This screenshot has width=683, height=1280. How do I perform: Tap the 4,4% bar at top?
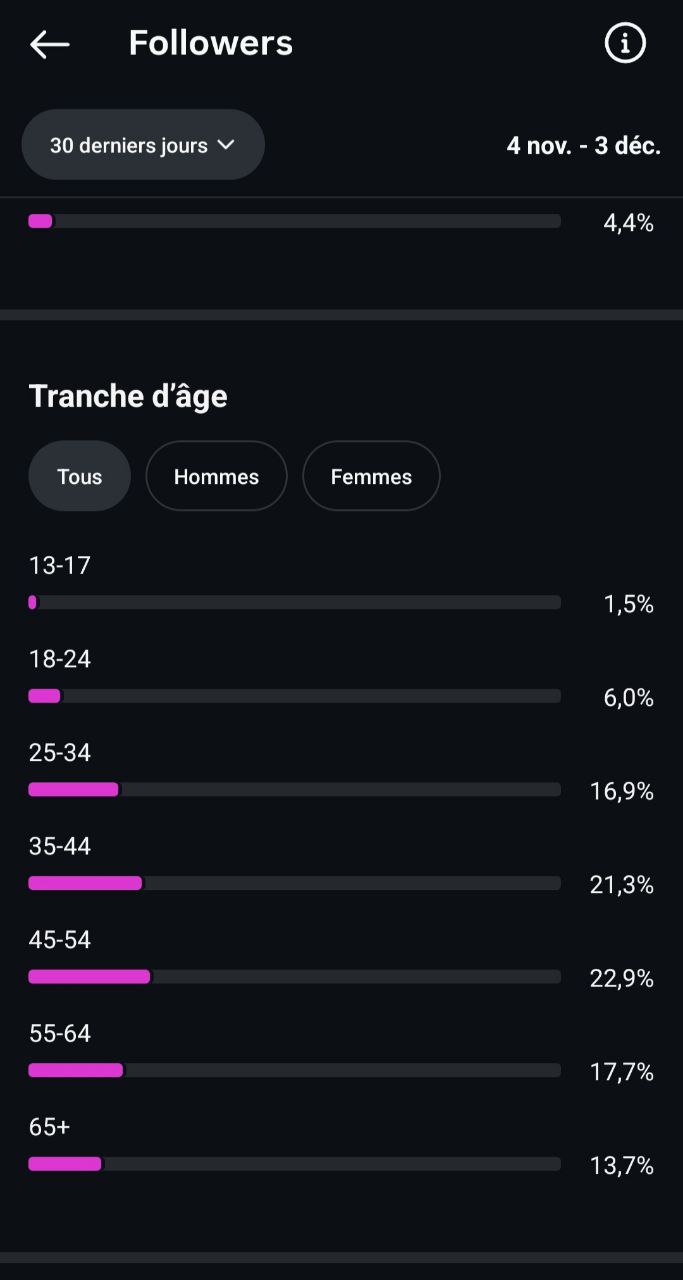pos(294,221)
